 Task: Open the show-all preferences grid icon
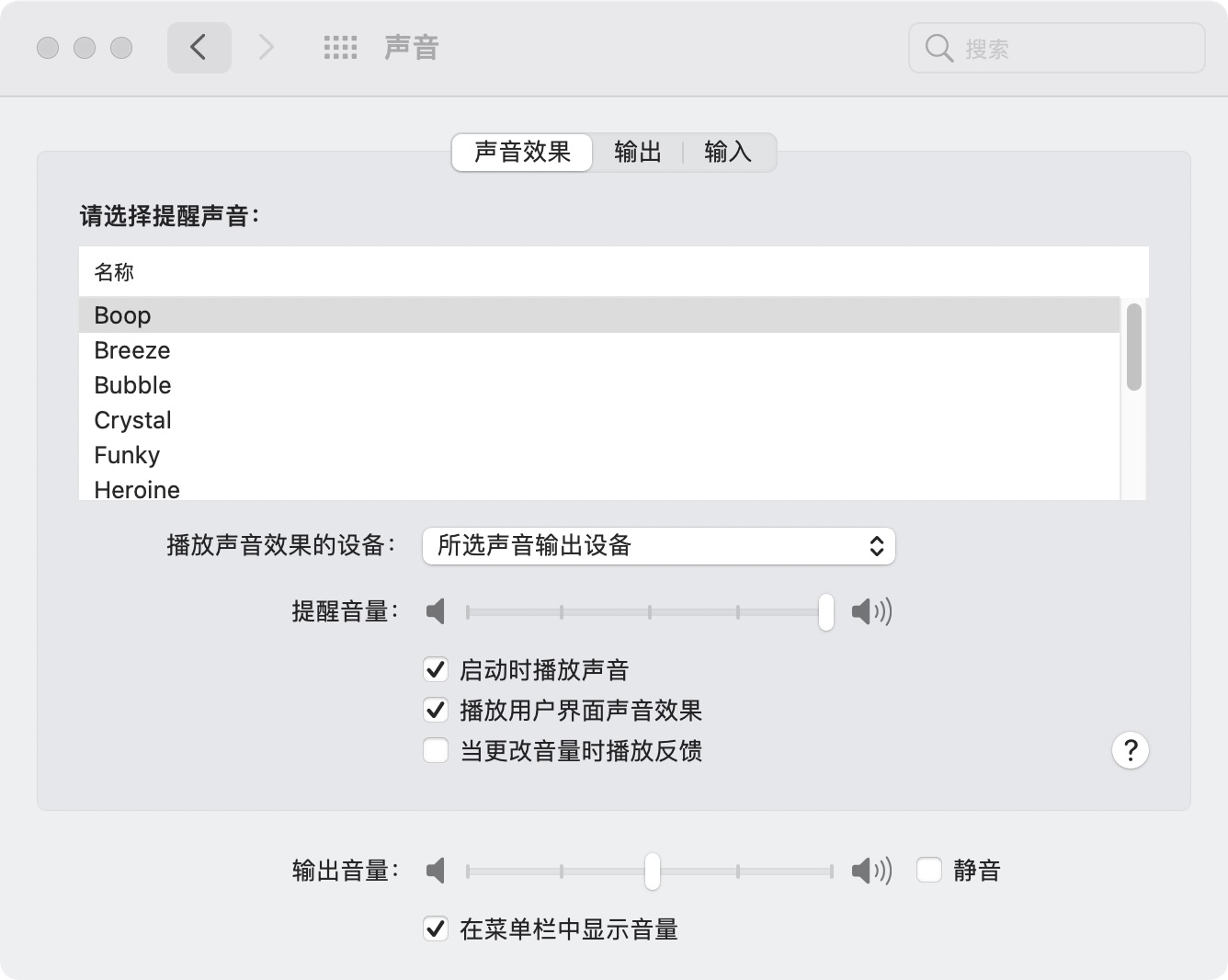(x=340, y=48)
